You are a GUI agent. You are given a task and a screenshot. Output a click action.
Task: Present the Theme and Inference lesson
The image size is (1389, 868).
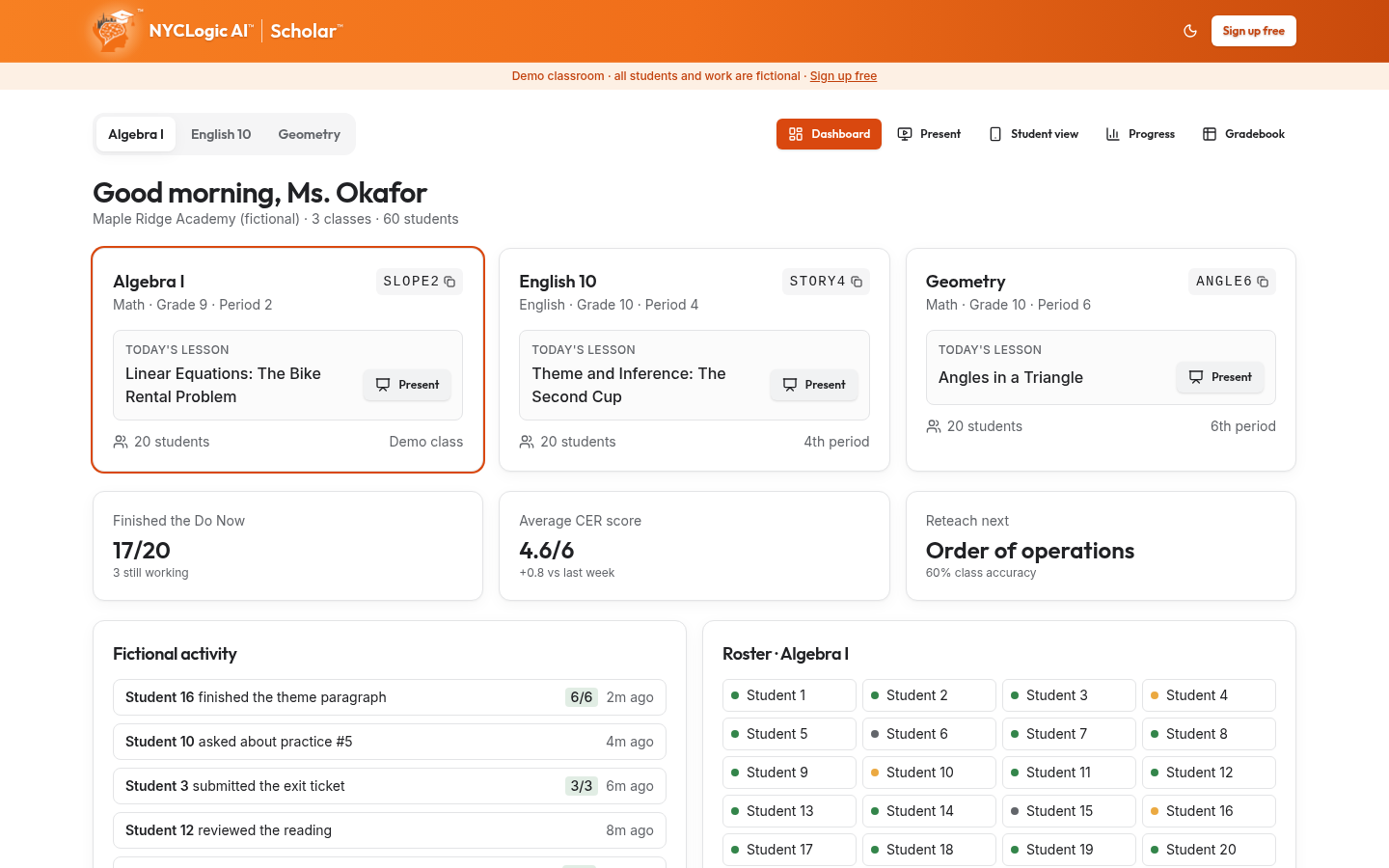814,385
